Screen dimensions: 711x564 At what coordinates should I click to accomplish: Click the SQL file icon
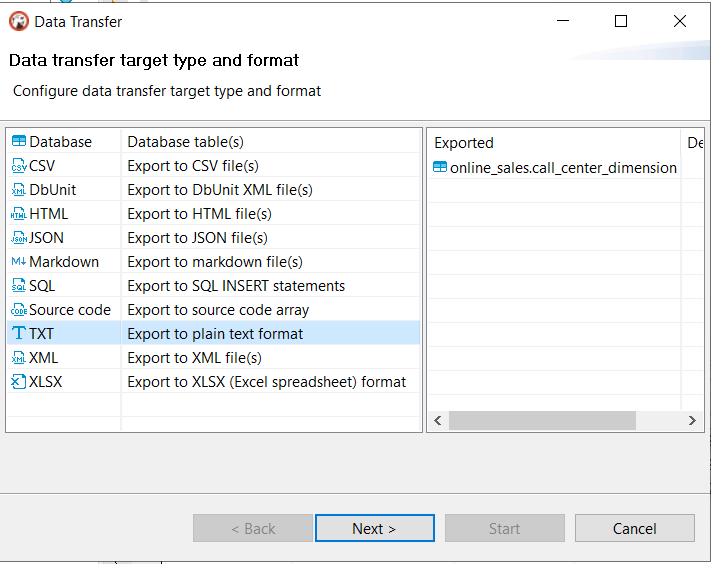pos(19,286)
